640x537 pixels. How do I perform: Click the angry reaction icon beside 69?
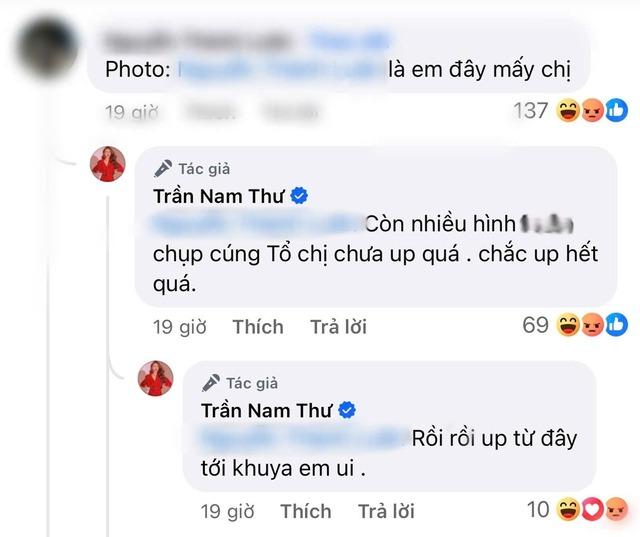tap(593, 325)
